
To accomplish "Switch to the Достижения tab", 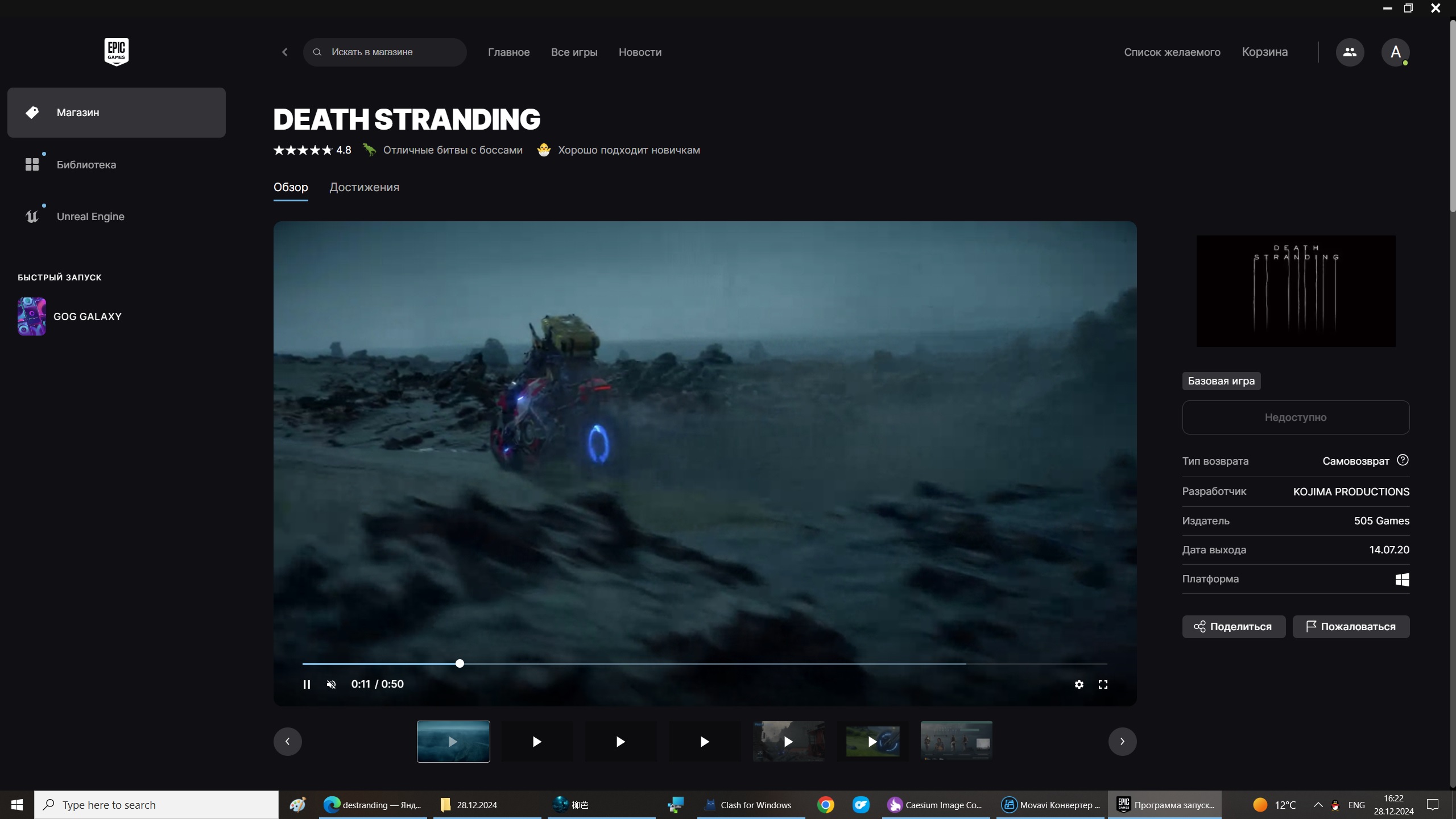I will [x=364, y=187].
